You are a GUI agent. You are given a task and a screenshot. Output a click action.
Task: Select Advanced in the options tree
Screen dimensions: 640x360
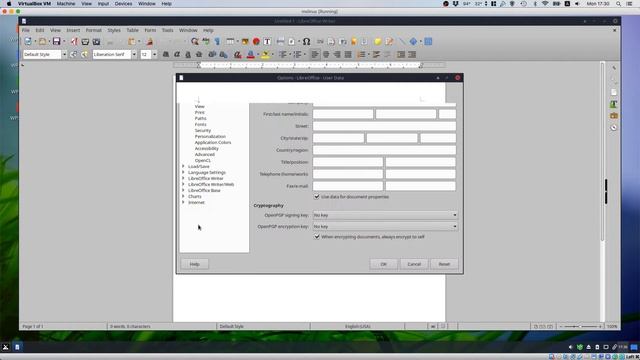204,154
